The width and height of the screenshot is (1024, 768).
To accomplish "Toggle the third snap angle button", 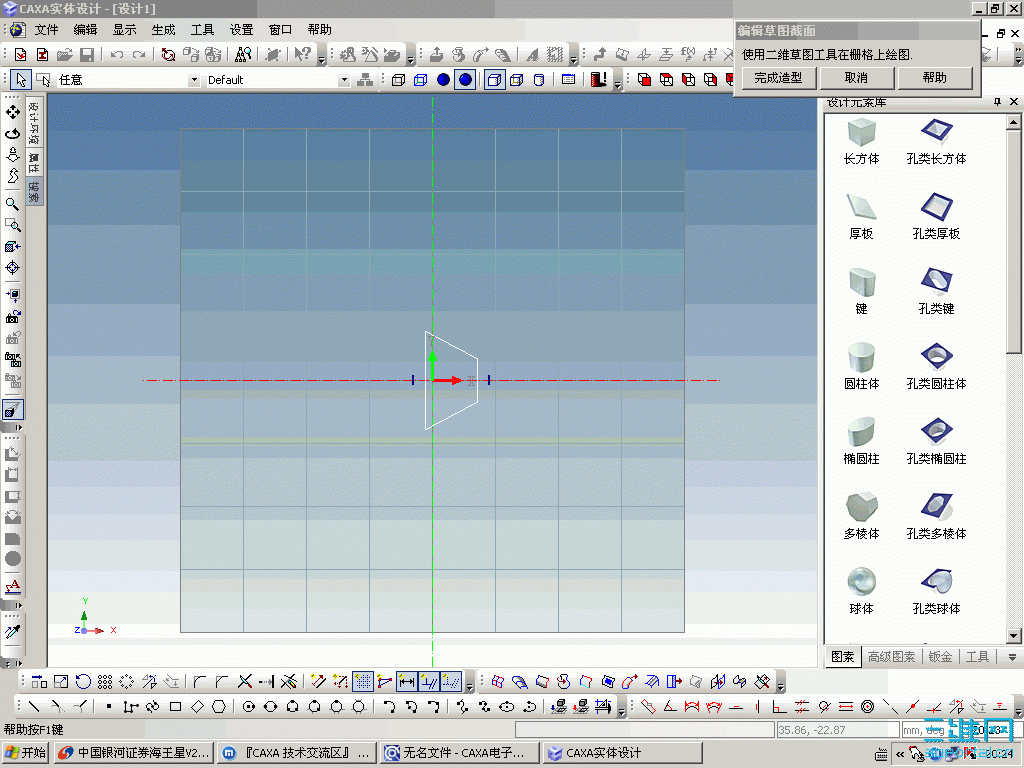I will [451, 682].
